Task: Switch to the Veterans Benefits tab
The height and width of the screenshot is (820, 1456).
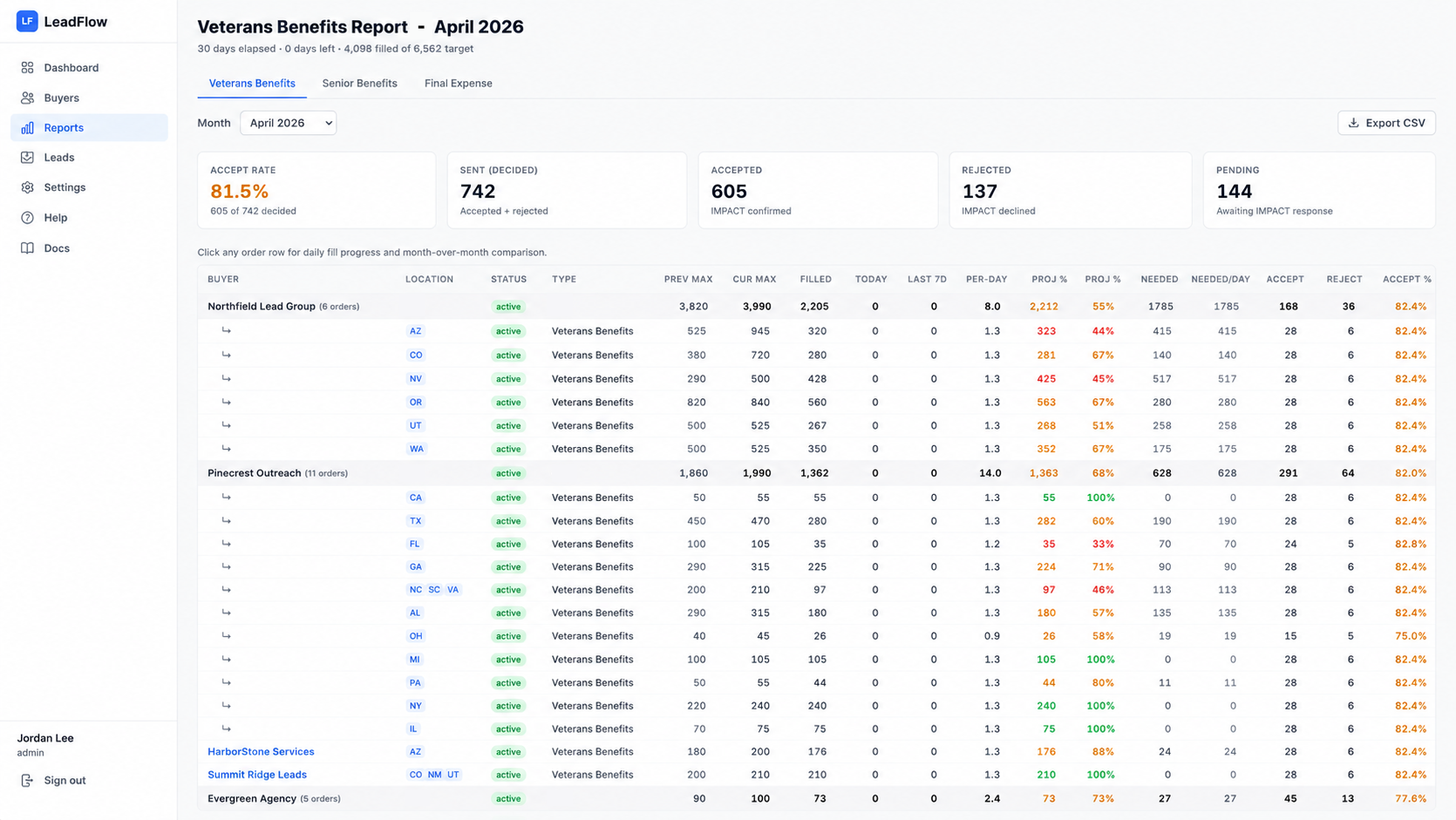Action: click(x=252, y=84)
